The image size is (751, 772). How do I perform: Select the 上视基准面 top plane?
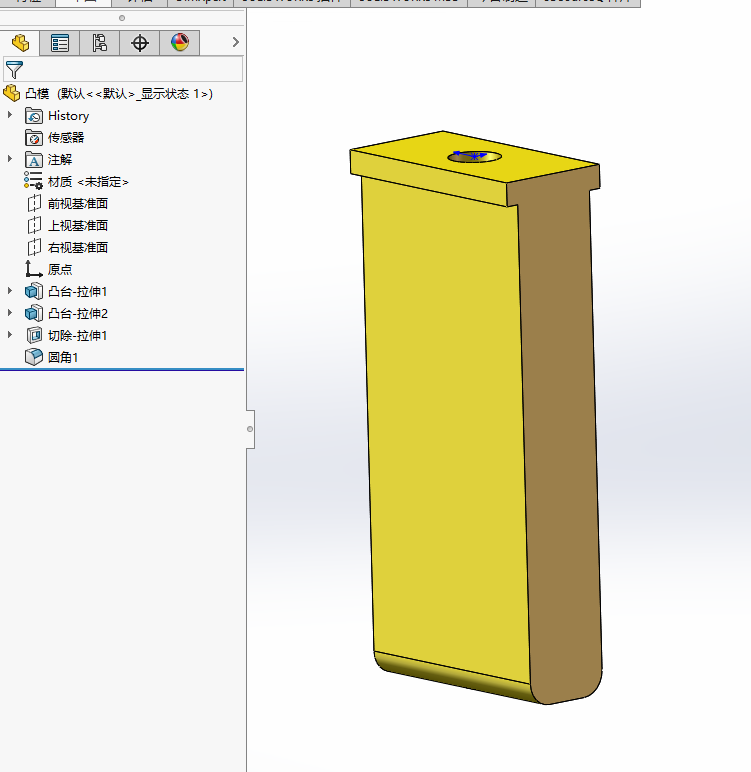[x=78, y=225]
